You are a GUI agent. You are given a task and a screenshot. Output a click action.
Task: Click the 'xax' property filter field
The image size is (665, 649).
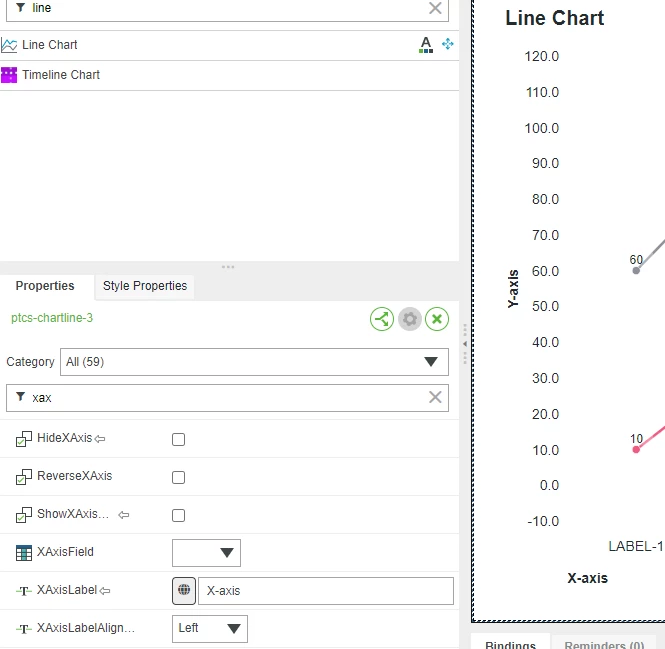pos(227,398)
